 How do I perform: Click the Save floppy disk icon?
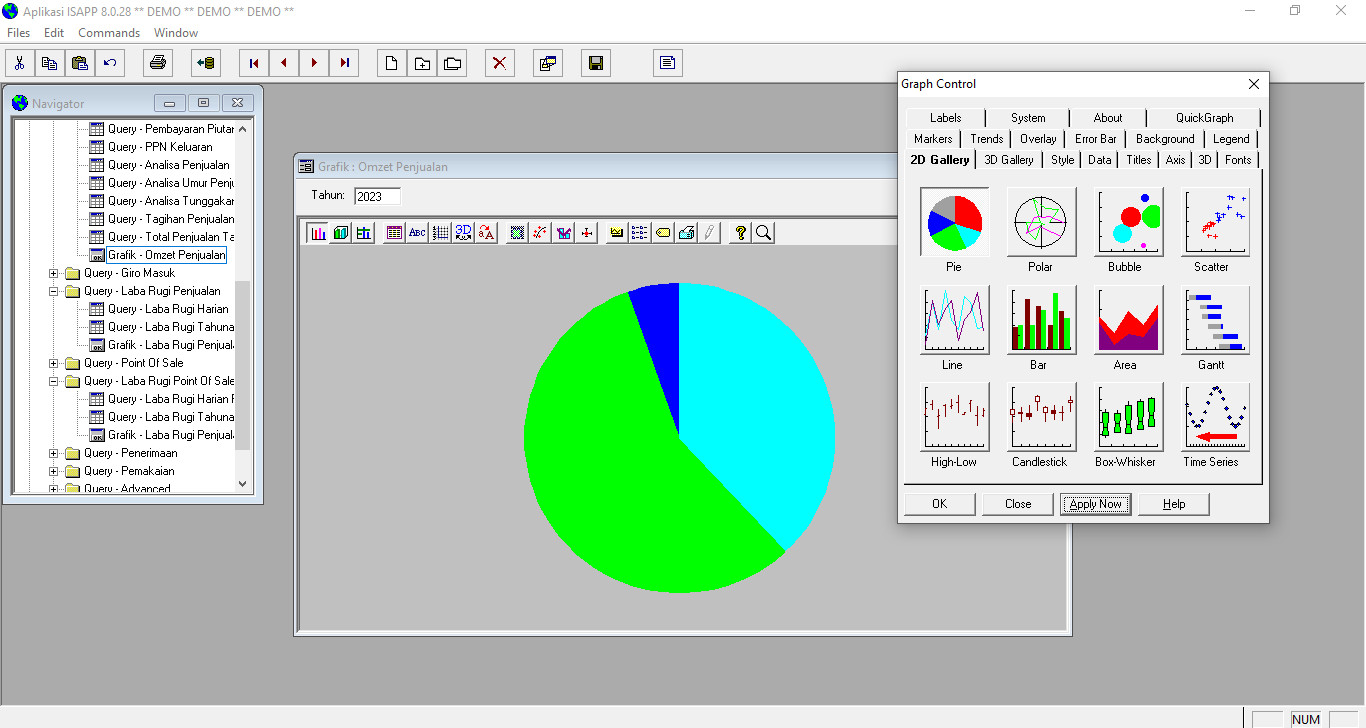tap(596, 64)
